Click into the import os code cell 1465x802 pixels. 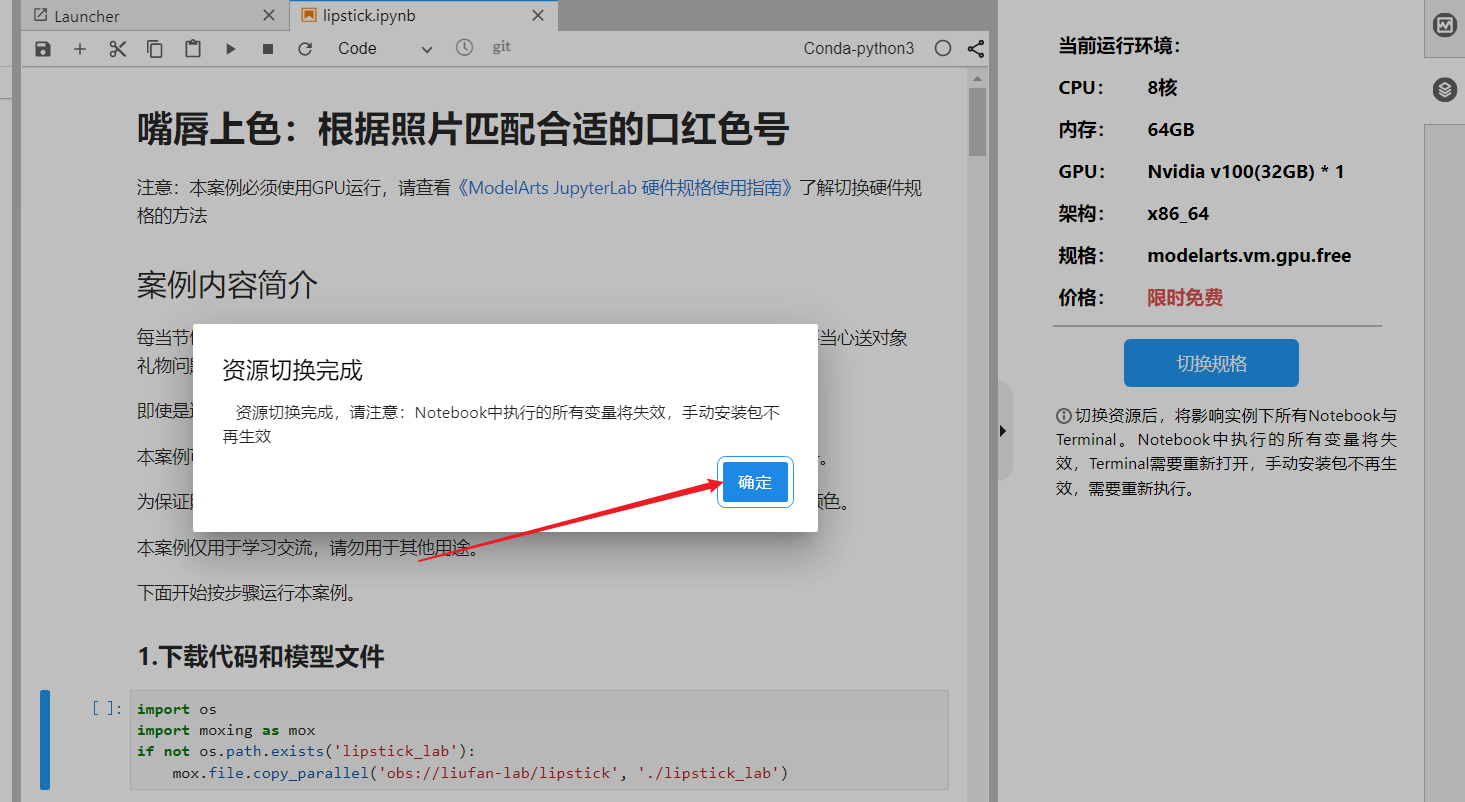(542, 741)
